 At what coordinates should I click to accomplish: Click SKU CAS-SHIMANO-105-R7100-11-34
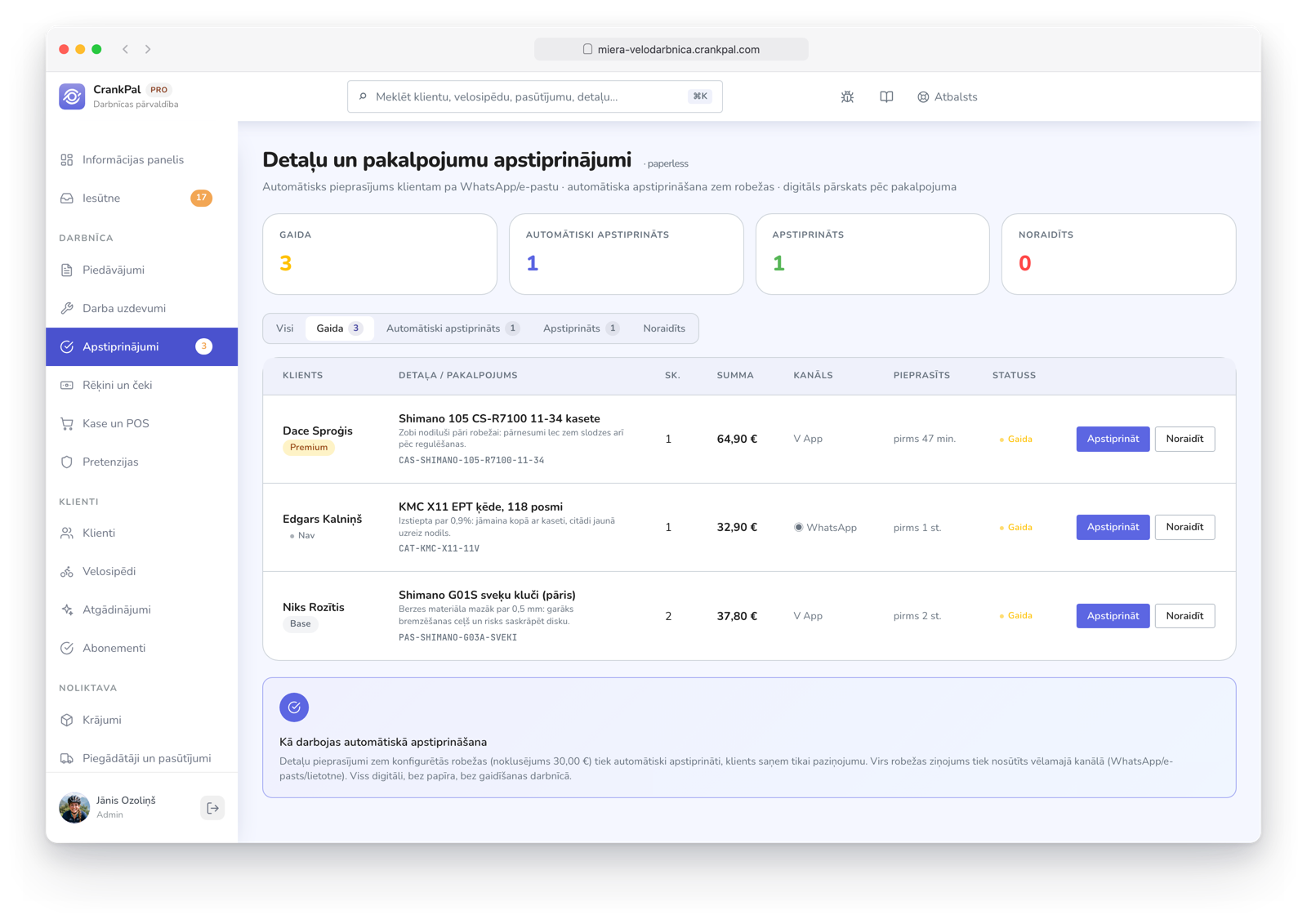pyautogui.click(x=471, y=461)
